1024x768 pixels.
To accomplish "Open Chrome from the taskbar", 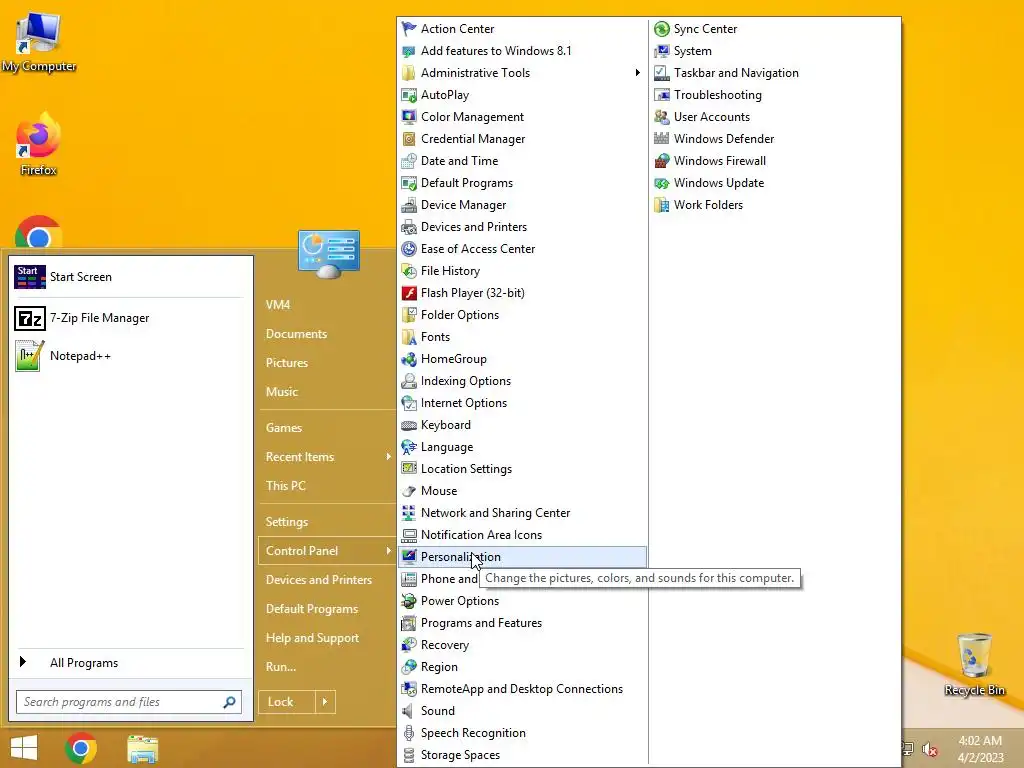I will (81, 748).
